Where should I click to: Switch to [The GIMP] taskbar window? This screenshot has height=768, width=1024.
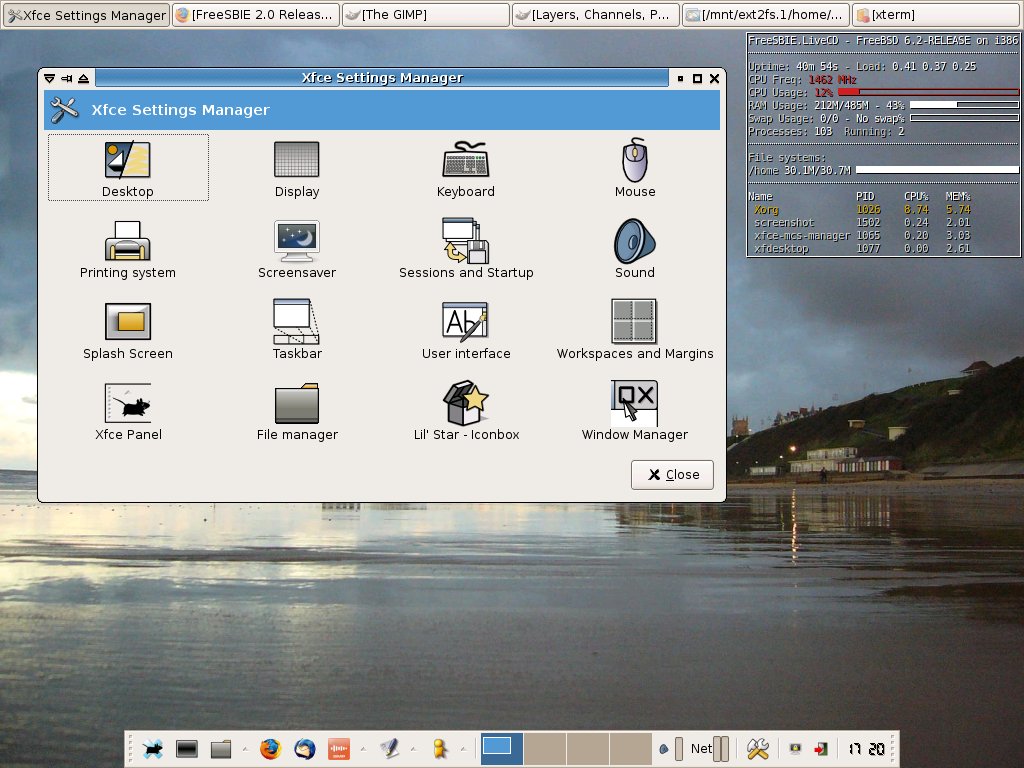[425, 15]
